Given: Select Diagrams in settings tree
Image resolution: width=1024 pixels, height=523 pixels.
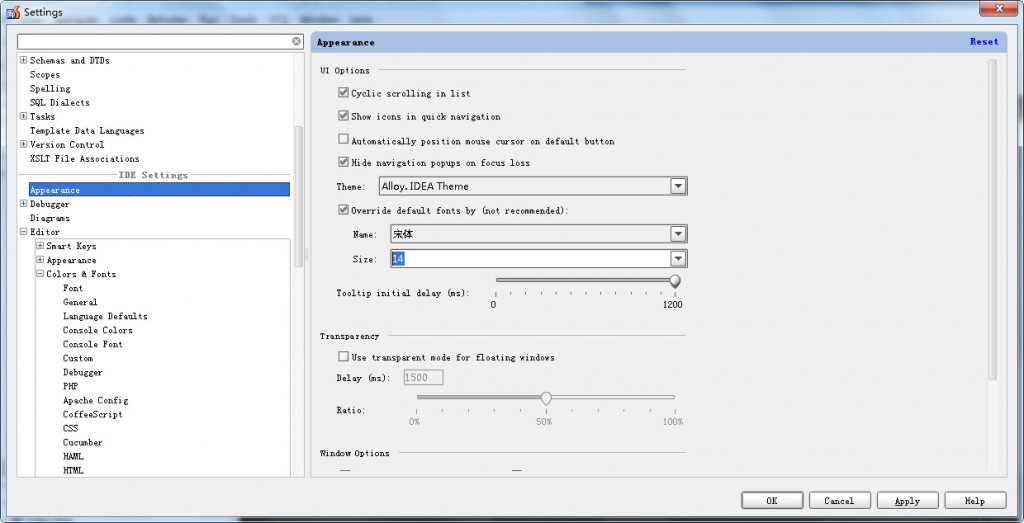Looking at the screenshot, I should pos(50,218).
